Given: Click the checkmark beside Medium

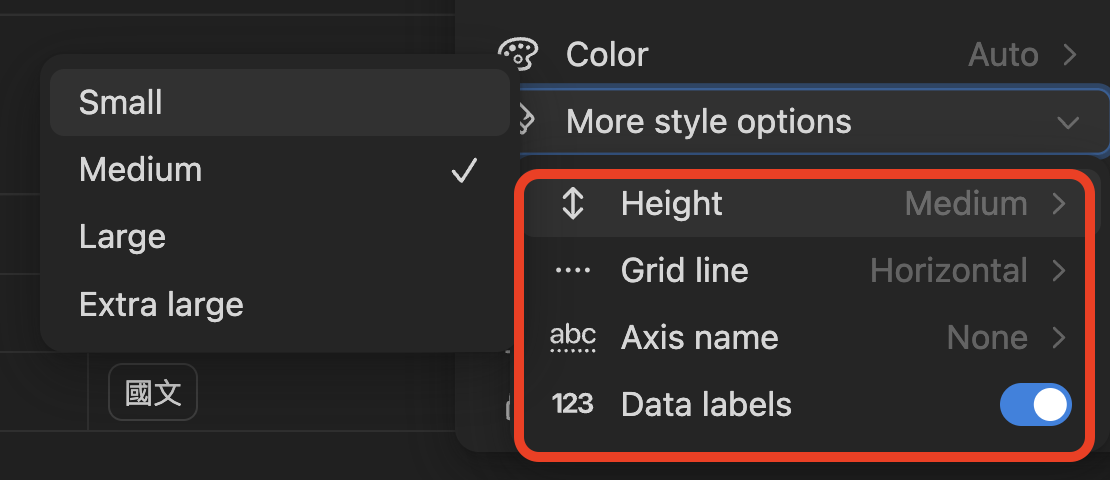Looking at the screenshot, I should (x=464, y=171).
